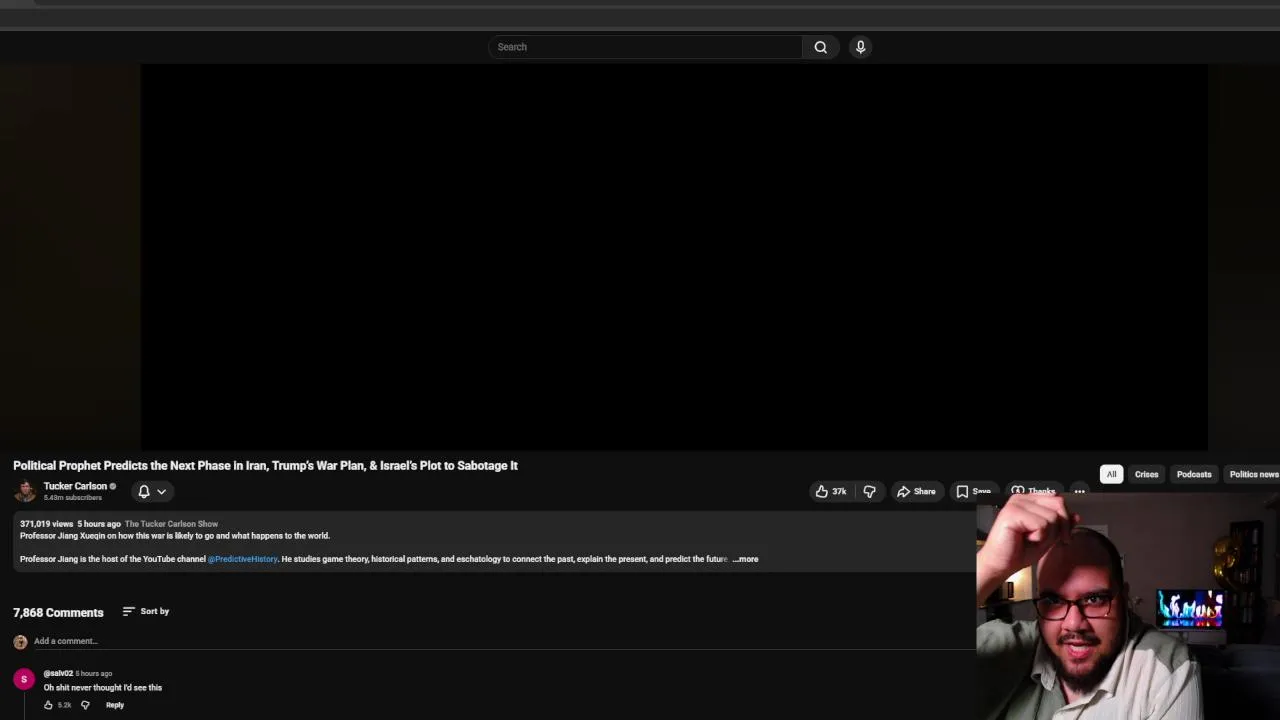The image size is (1280, 720).
Task: Click the video player area
Action: point(674,257)
